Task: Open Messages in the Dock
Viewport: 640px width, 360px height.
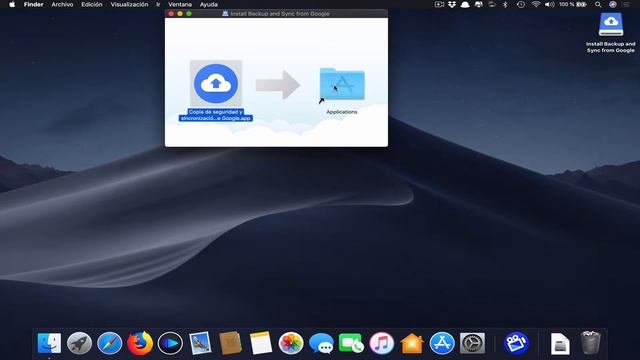Action: click(321, 343)
